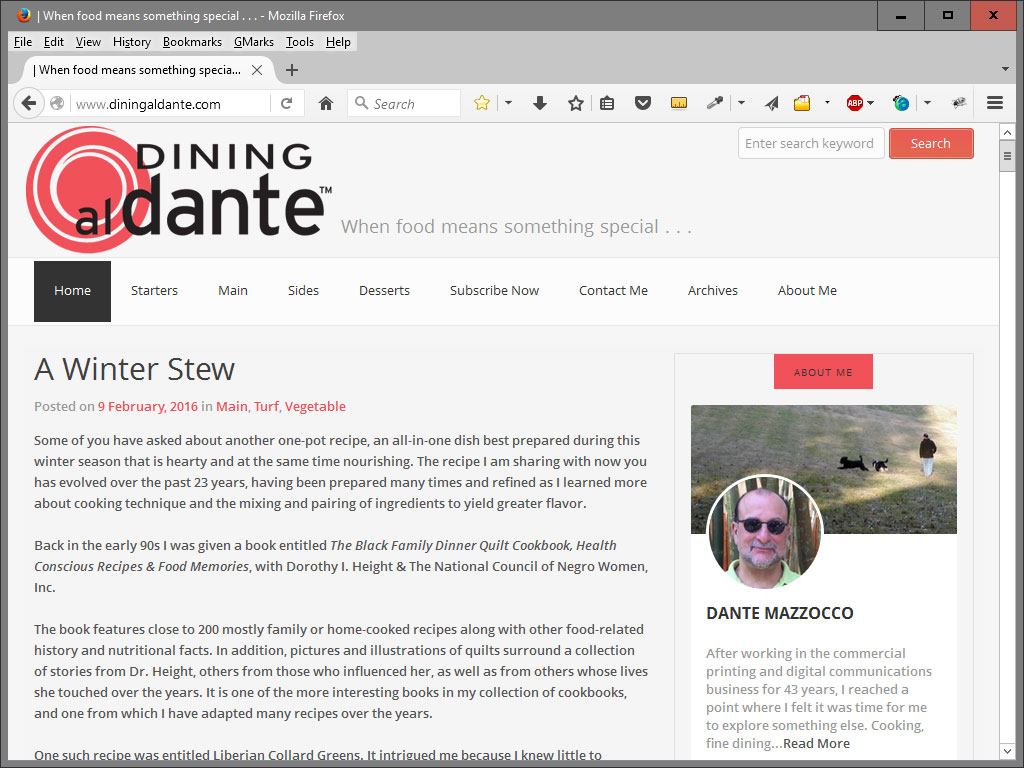1024x768 pixels.
Task: Open the Archives page
Action: tap(712, 291)
